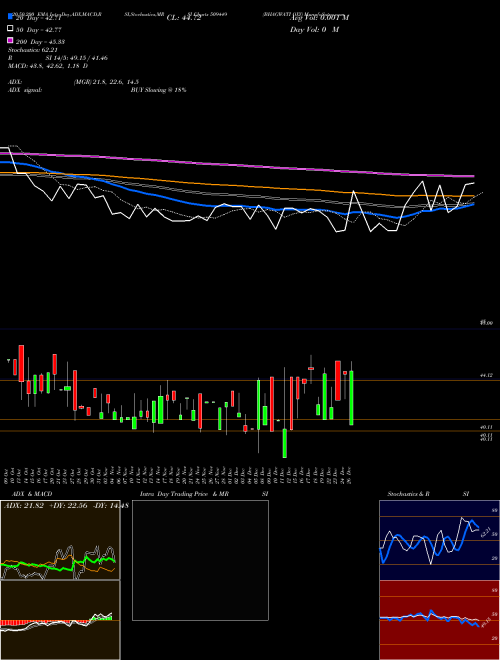Image resolution: width=500 pixels, height=660 pixels.
Task: Click the price axis label at top right
Action: (487, 323)
